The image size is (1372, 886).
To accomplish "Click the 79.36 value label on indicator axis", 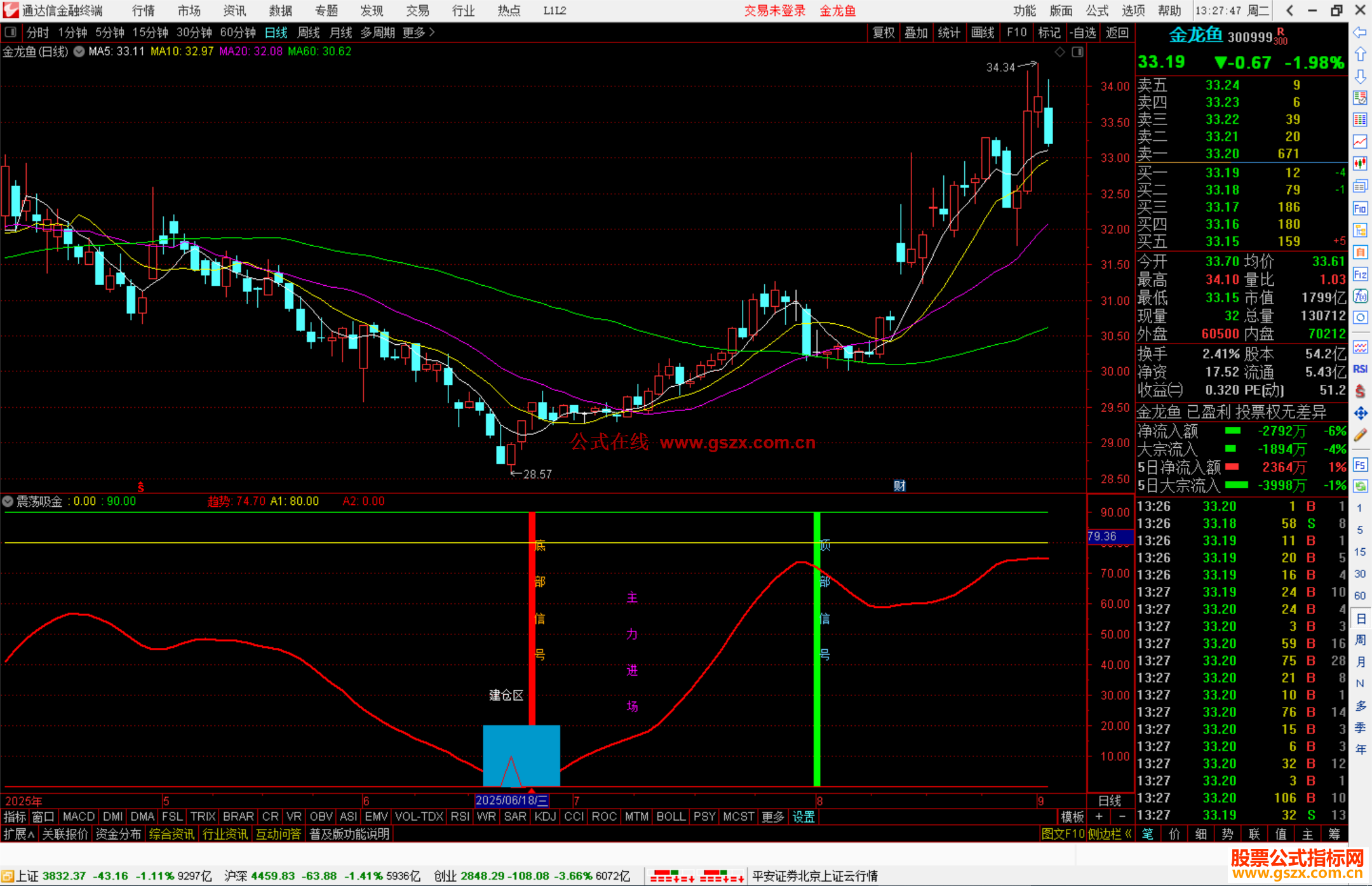I will (1110, 537).
